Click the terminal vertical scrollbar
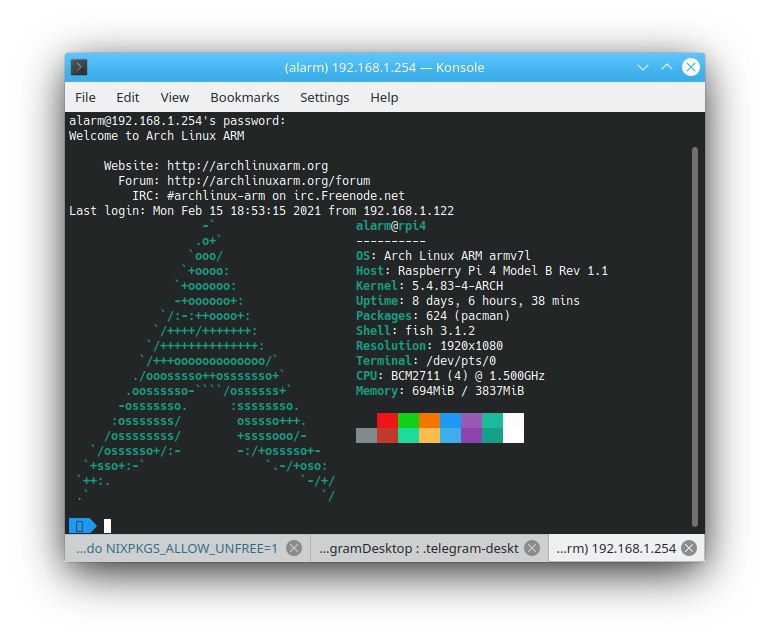Viewport: 770px width, 639px height. click(694, 336)
